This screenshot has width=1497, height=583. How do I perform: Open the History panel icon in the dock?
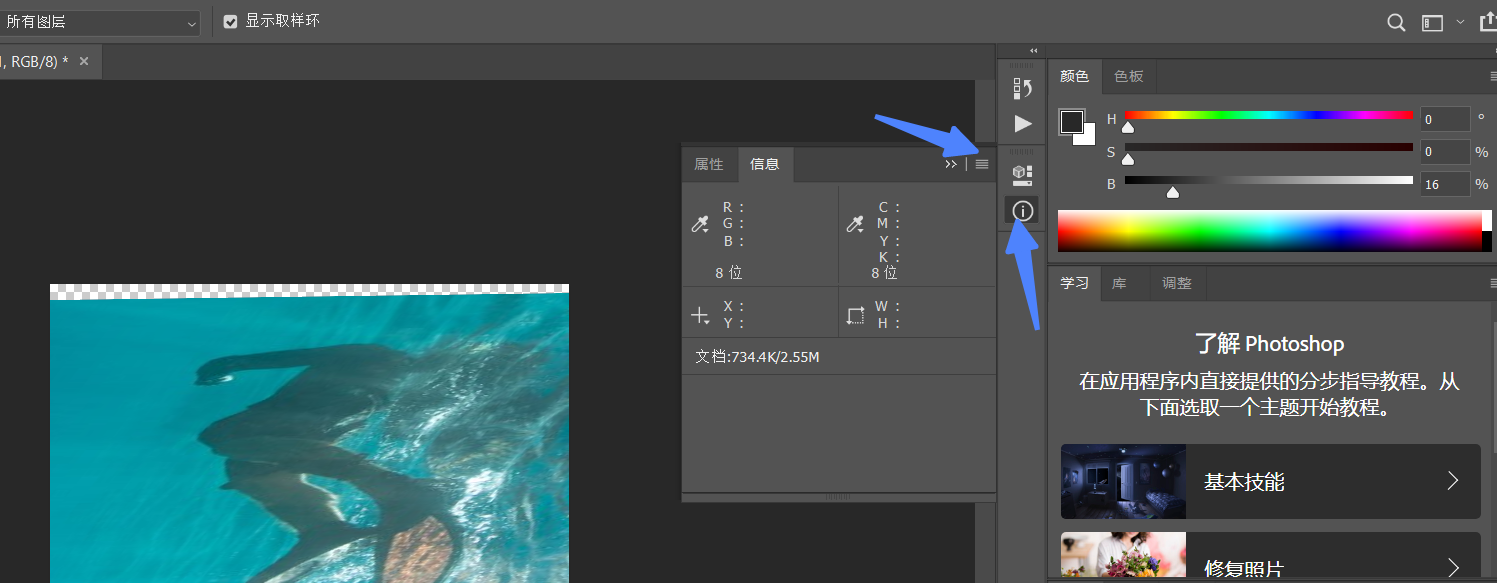coord(1021,88)
